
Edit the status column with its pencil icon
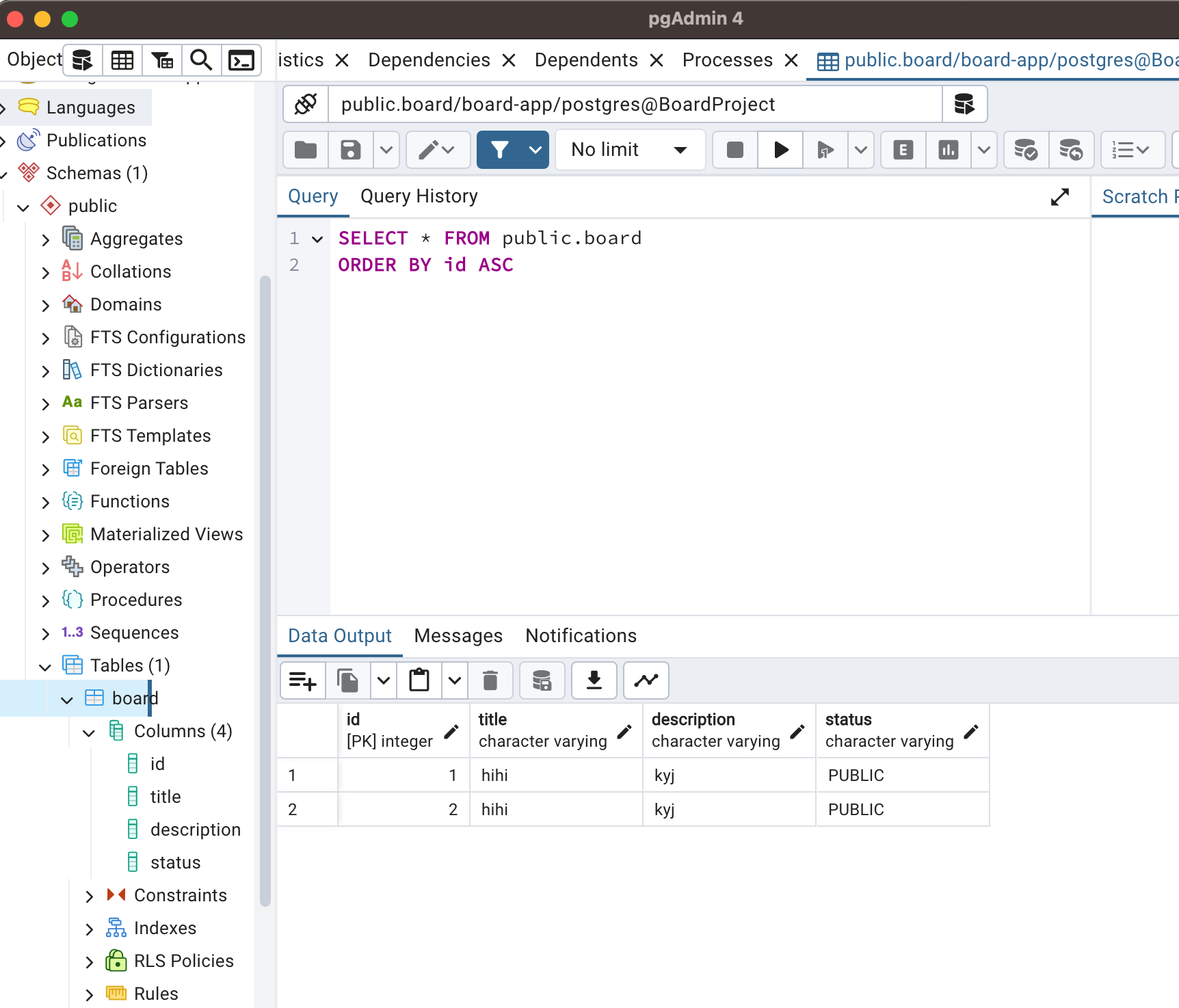click(971, 732)
